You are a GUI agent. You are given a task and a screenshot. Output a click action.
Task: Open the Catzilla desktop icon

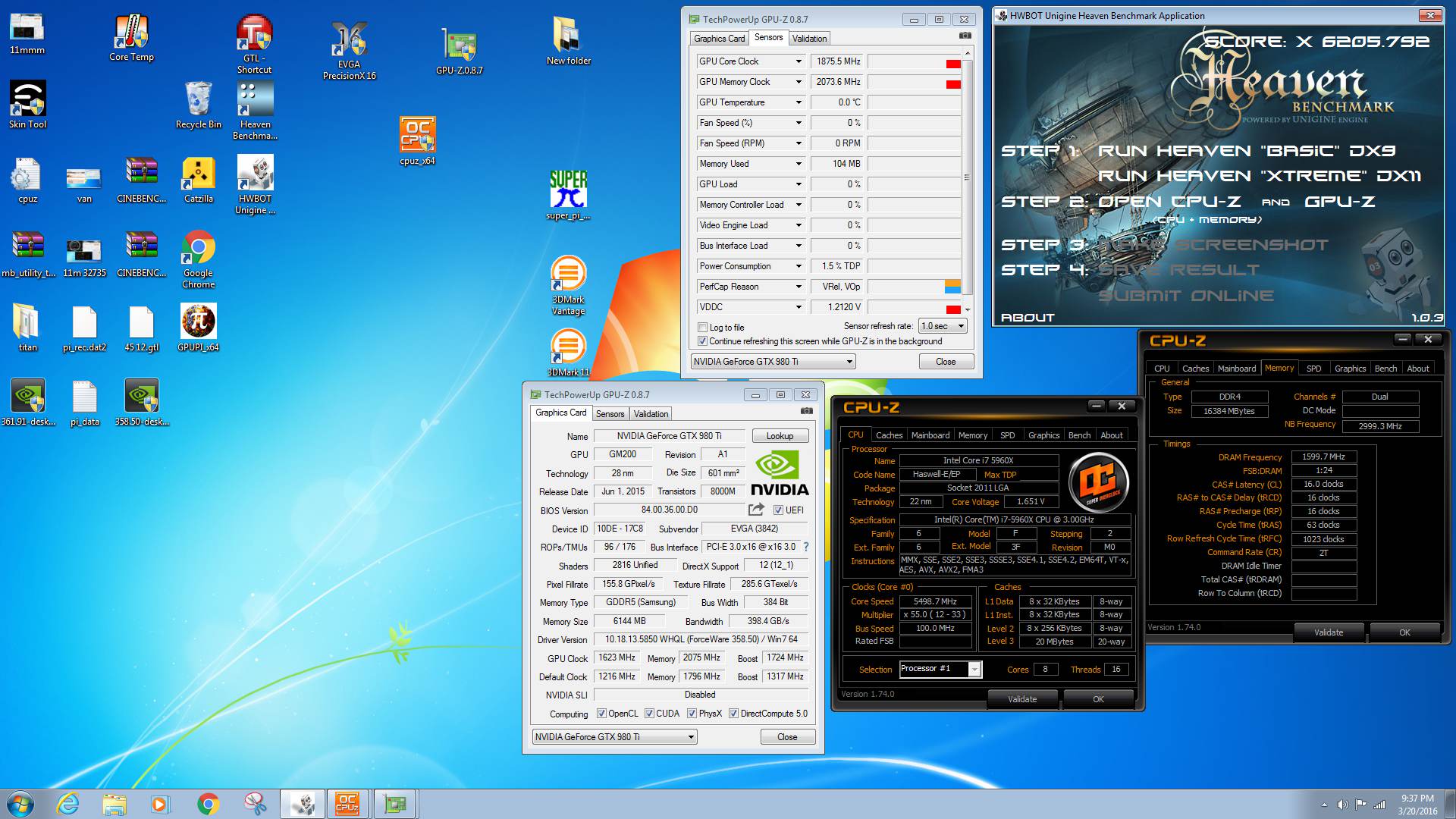tap(198, 179)
